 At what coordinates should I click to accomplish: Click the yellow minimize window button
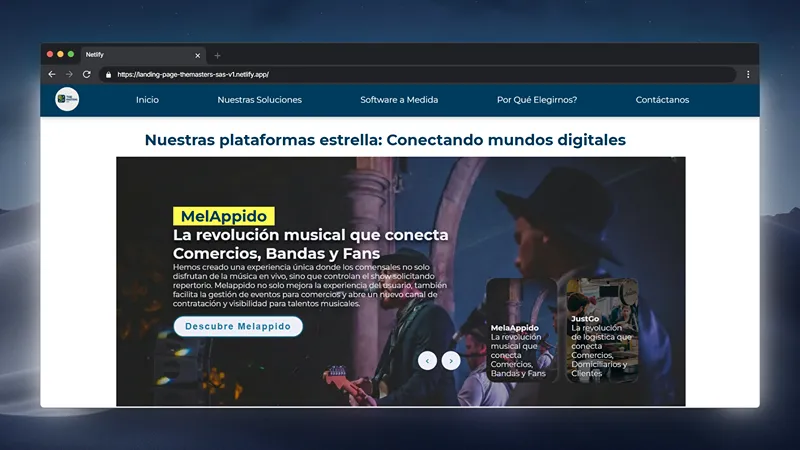tap(60, 54)
